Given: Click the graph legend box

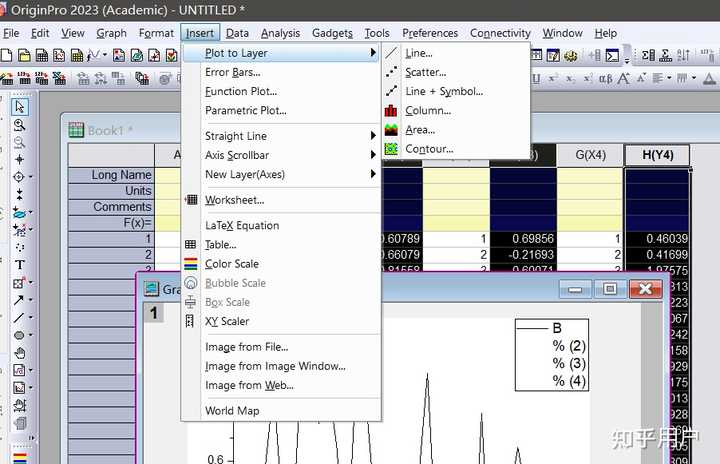Looking at the screenshot, I should coord(551,355).
